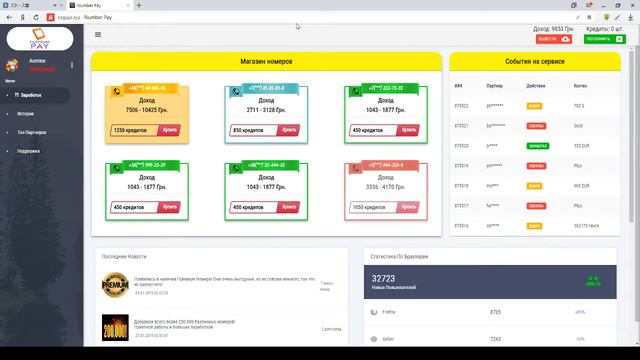Click the green download extension icon
This screenshot has width=640, height=360.
coord(607,17)
